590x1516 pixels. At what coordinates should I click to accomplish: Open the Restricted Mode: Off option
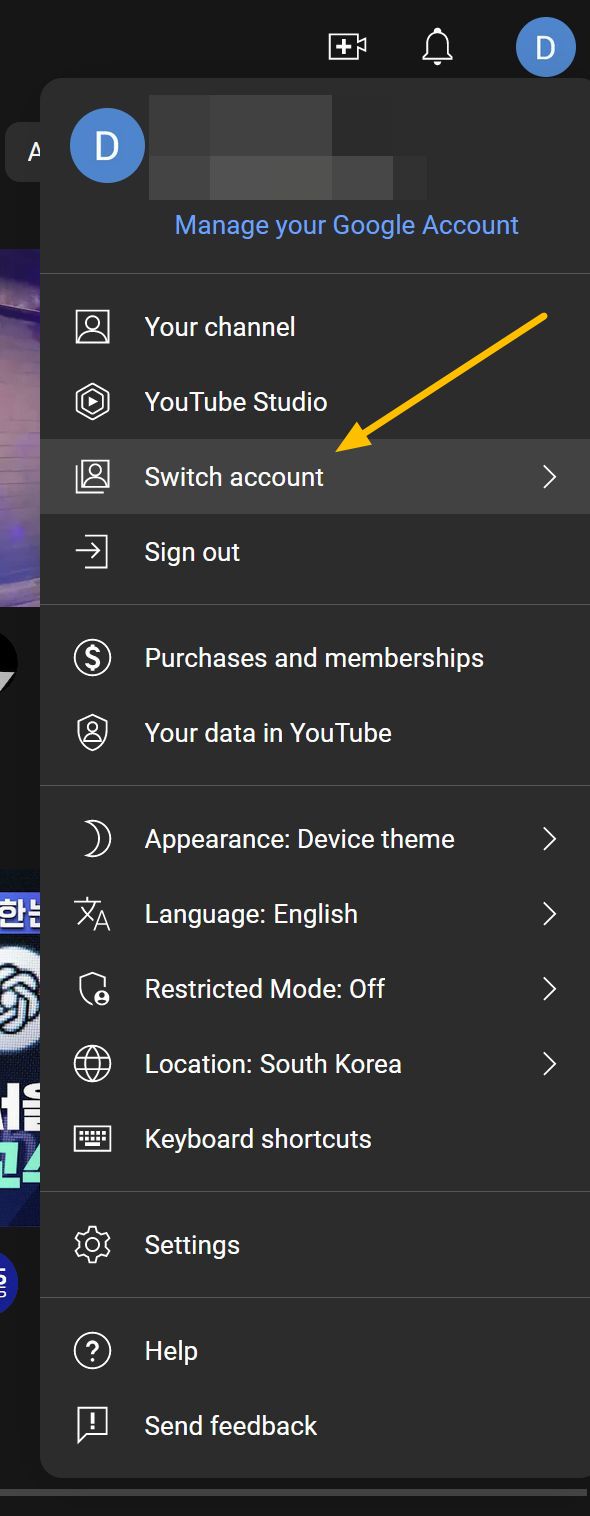point(315,989)
